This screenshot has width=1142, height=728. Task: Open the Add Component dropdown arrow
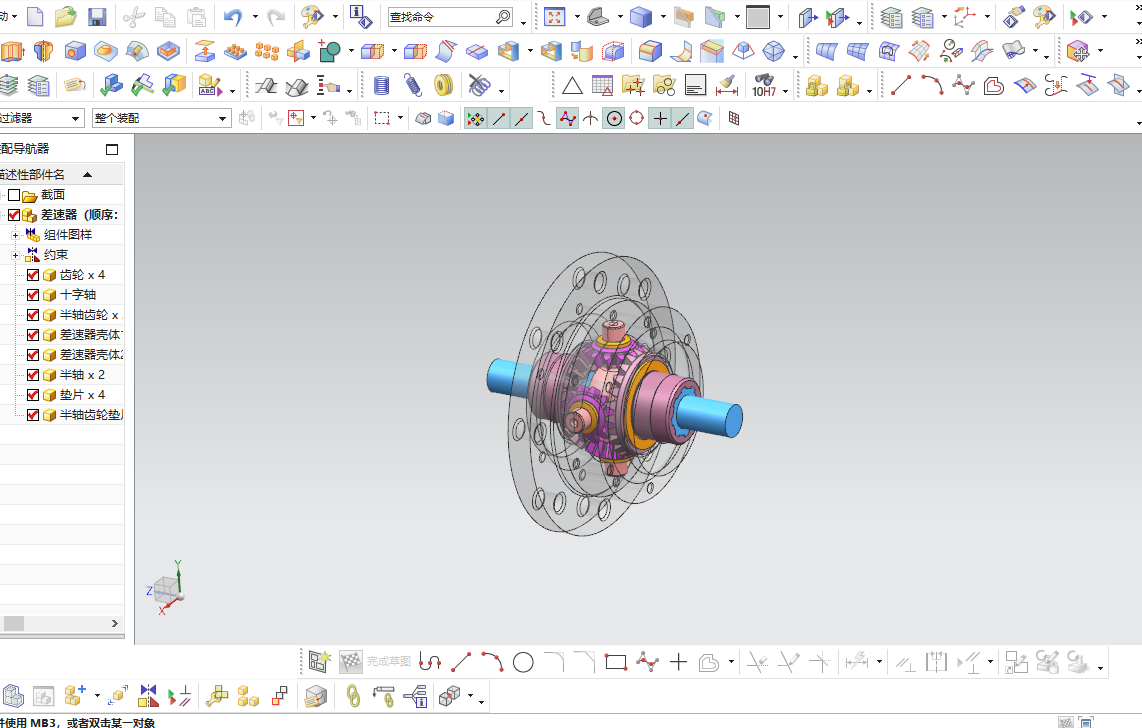pyautogui.click(x=97, y=696)
